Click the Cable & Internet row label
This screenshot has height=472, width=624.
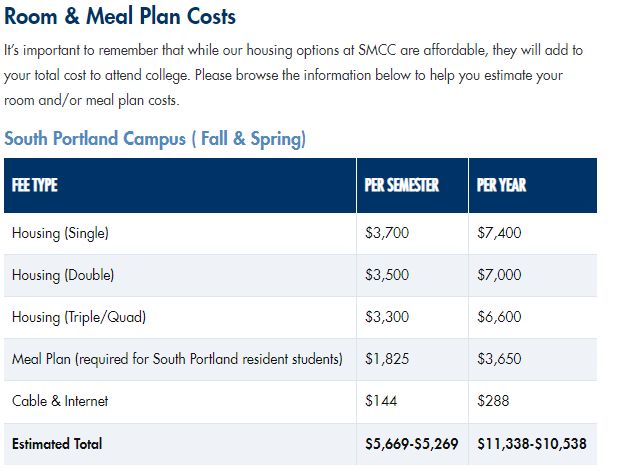coord(60,401)
